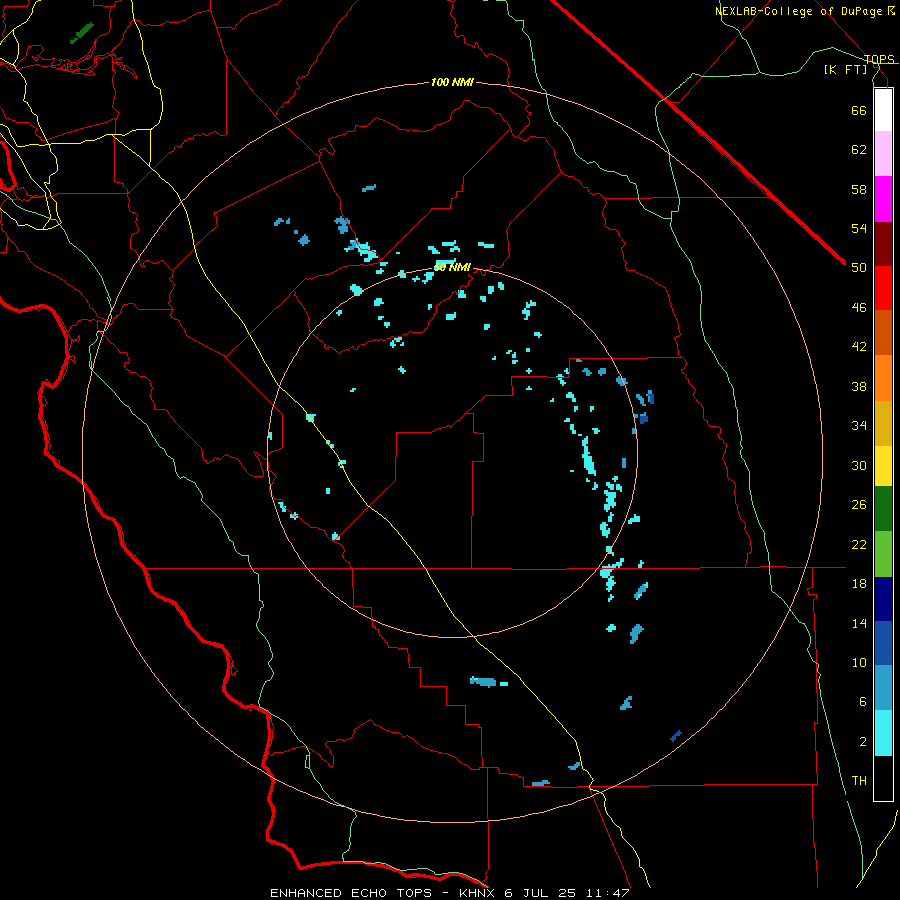Click the bright red 46-50 kft swatch
Screen dimensions: 900x900
click(883, 288)
